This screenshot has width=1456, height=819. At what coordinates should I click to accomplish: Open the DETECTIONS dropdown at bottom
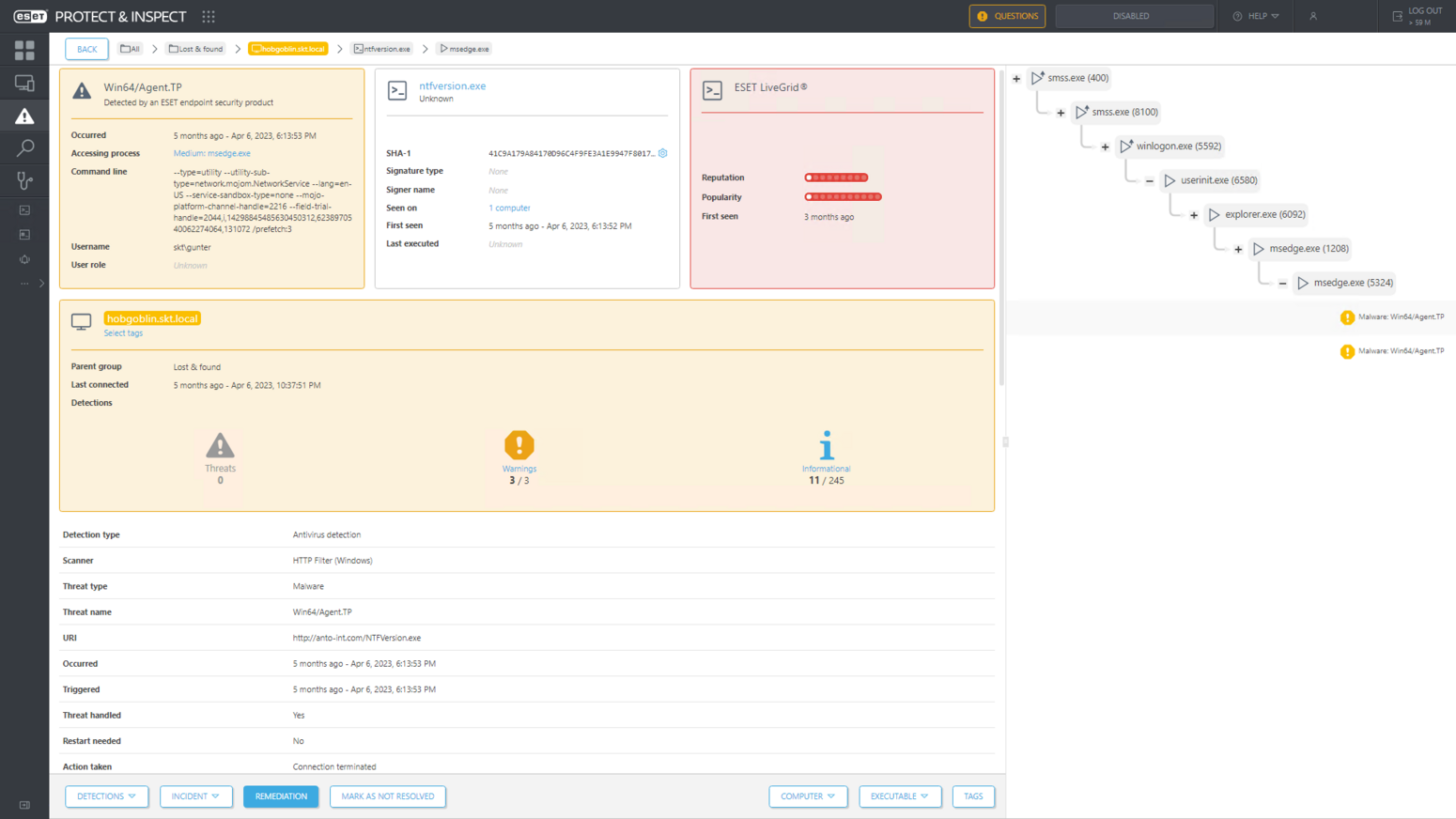[106, 796]
